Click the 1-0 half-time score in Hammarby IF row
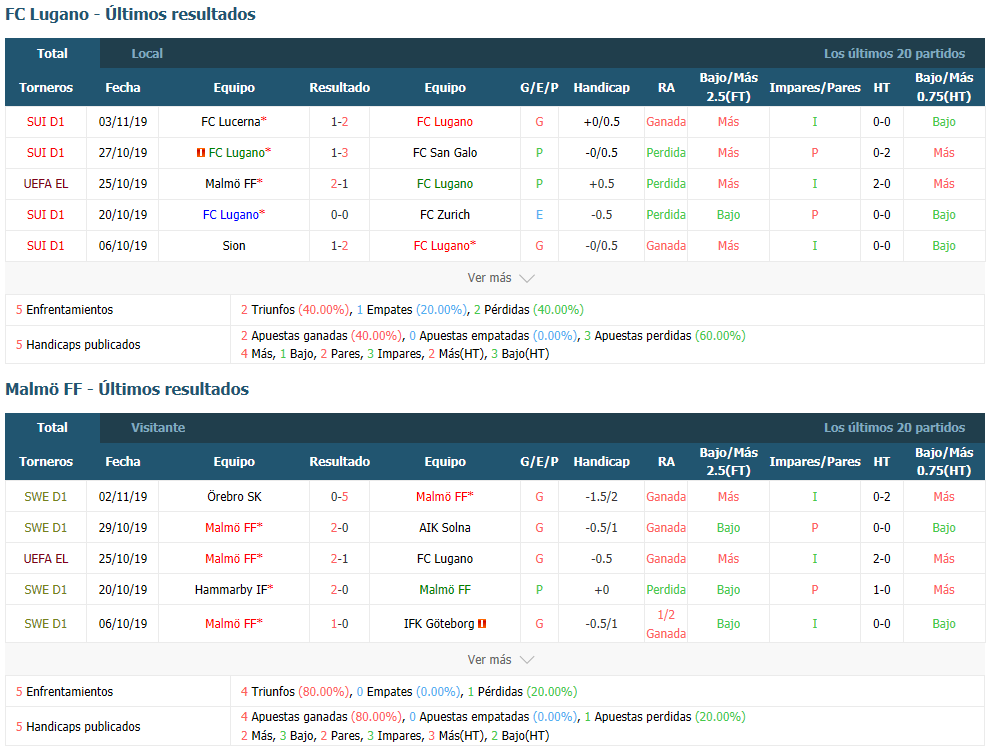This screenshot has height=753, width=1002. click(x=881, y=589)
